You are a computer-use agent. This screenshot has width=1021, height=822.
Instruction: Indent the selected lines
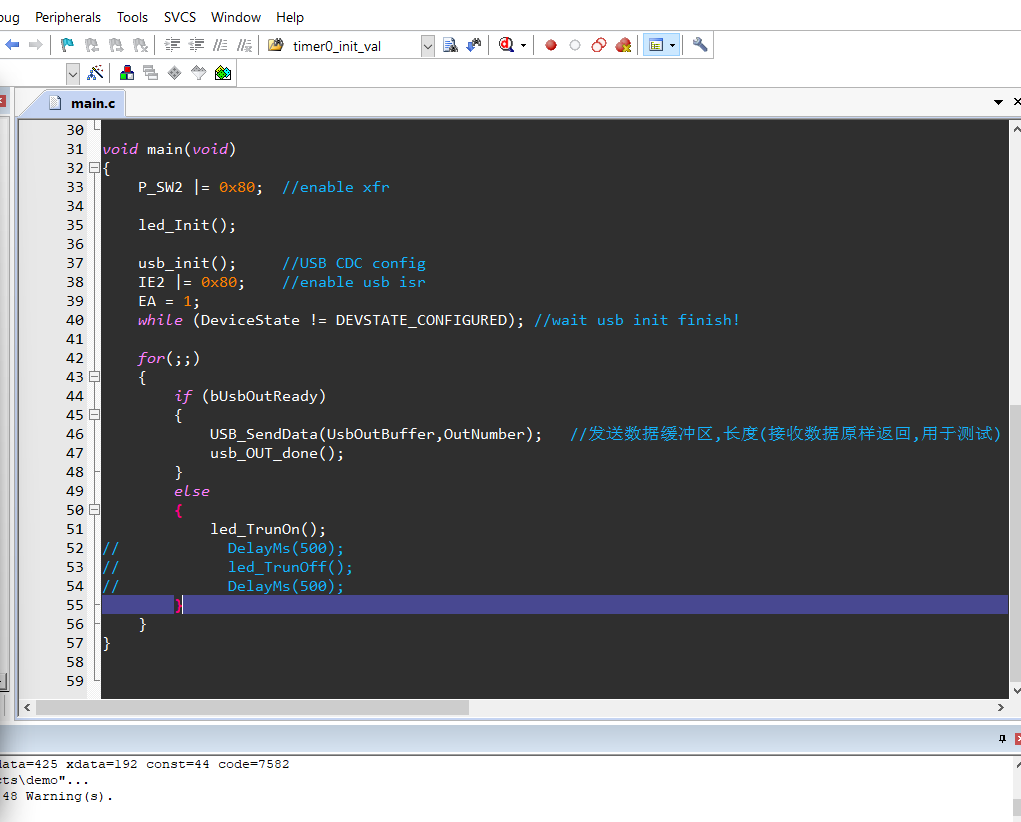point(173,45)
